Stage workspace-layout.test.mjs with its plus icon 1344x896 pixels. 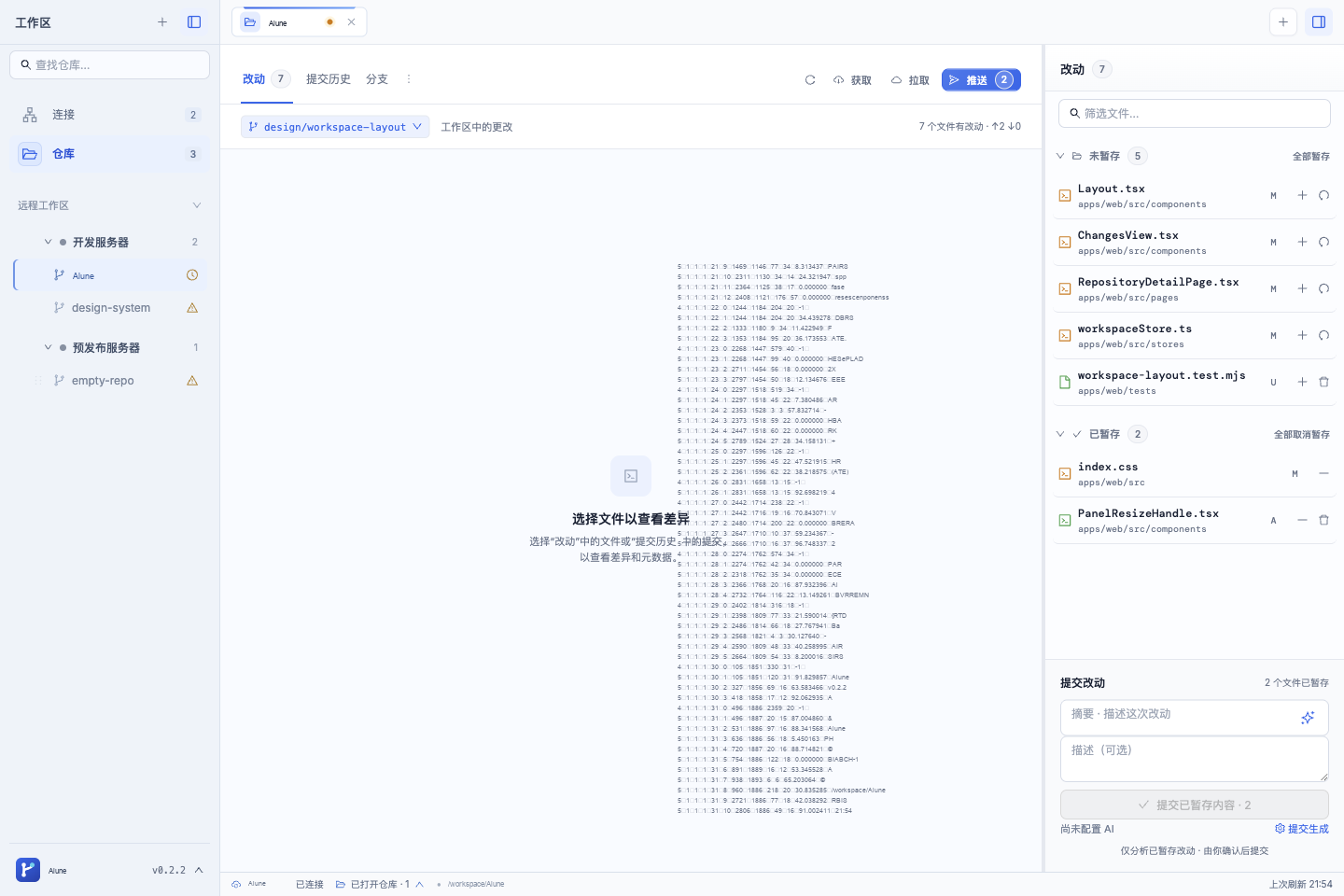click(1302, 382)
